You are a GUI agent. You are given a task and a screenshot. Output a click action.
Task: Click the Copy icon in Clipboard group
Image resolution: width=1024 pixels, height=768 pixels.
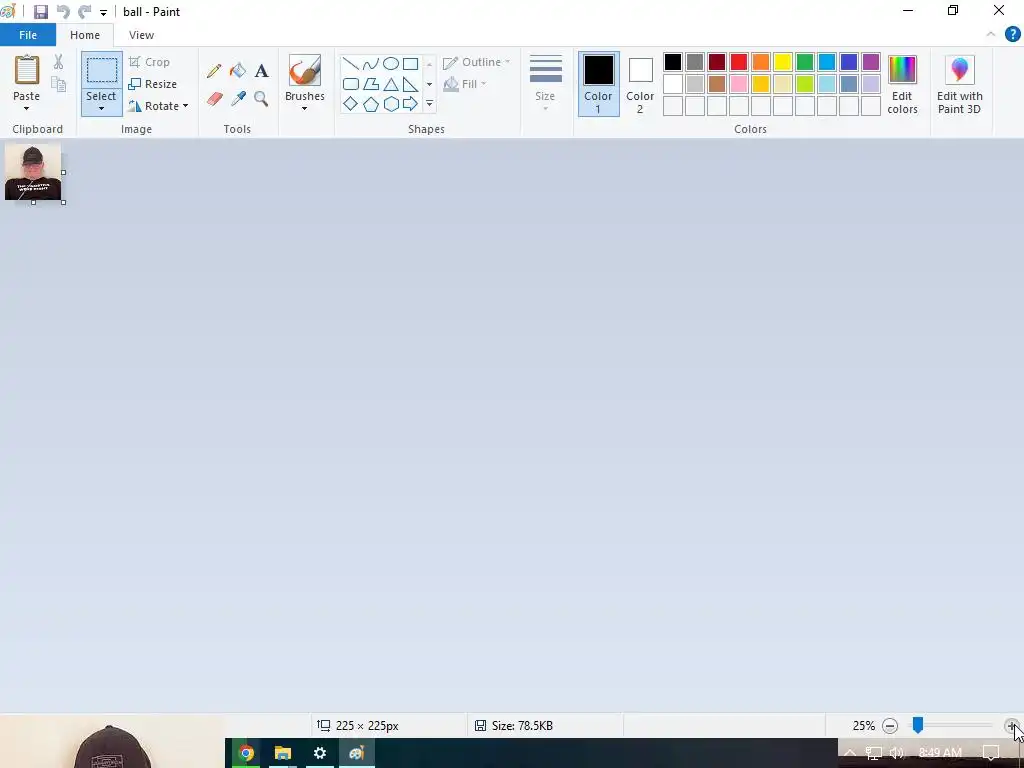59,84
